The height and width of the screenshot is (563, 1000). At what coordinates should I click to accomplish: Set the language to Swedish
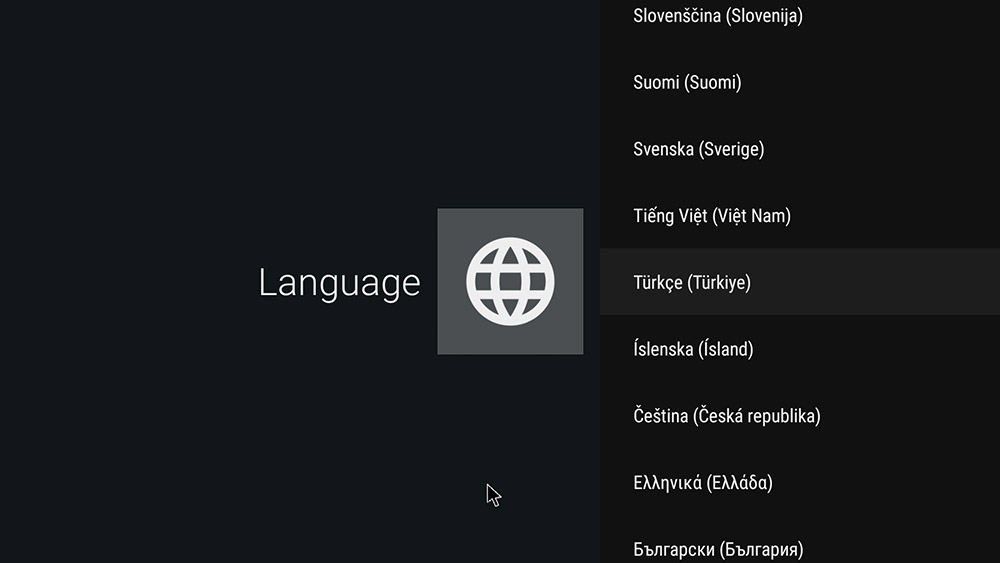pos(698,150)
